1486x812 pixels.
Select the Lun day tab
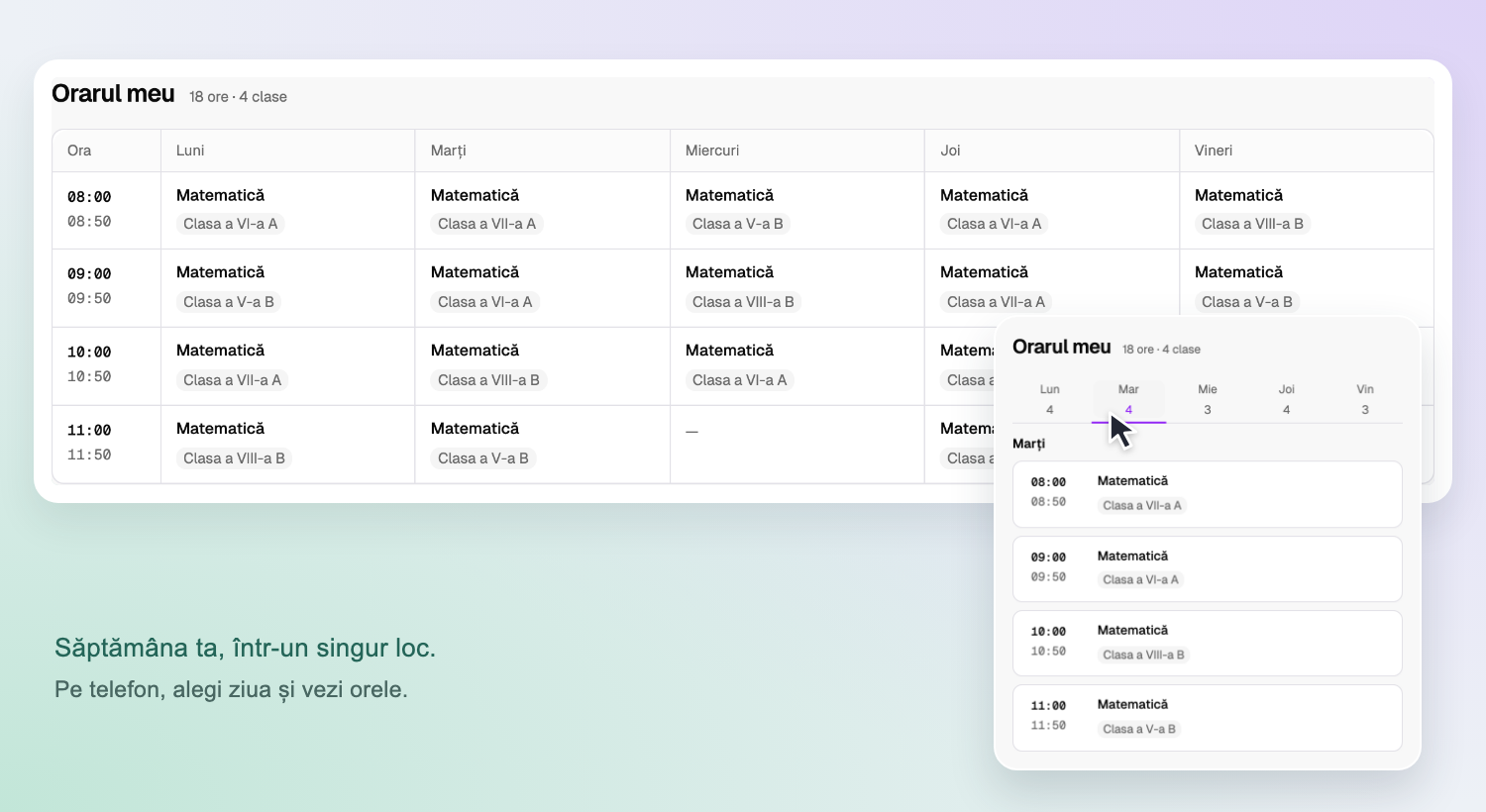click(1050, 399)
